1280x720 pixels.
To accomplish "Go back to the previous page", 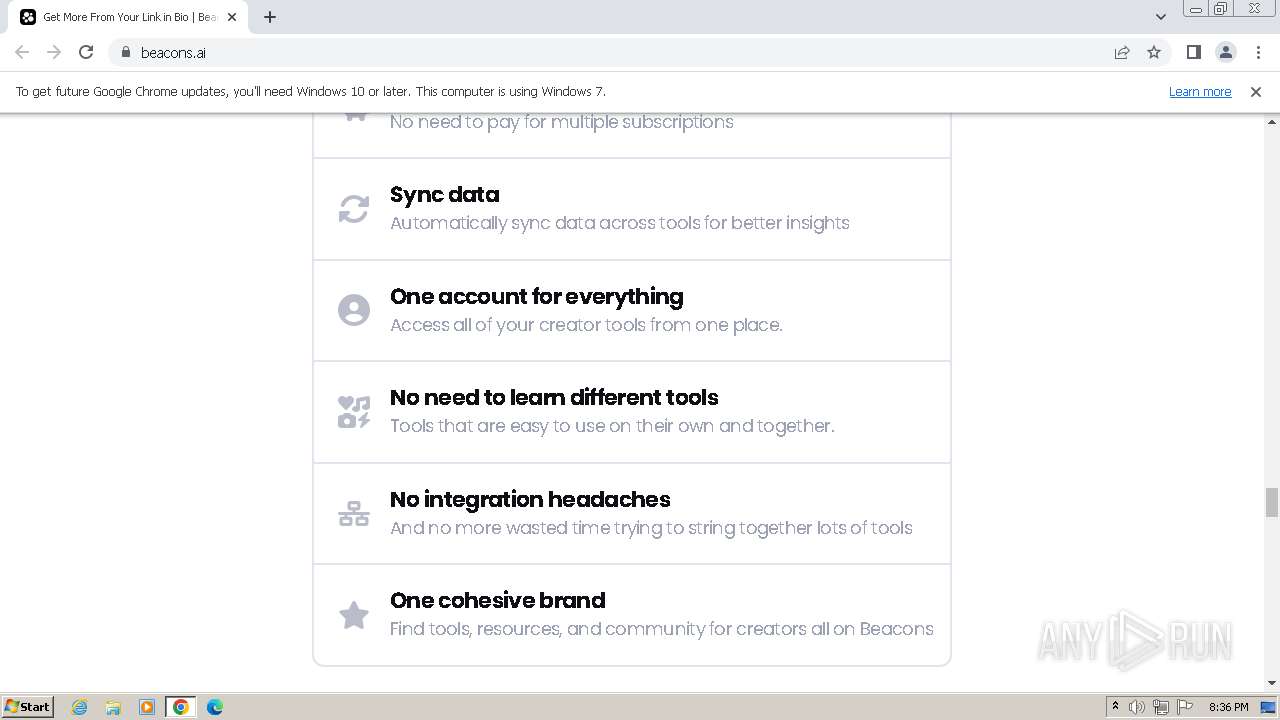I will coord(22,52).
